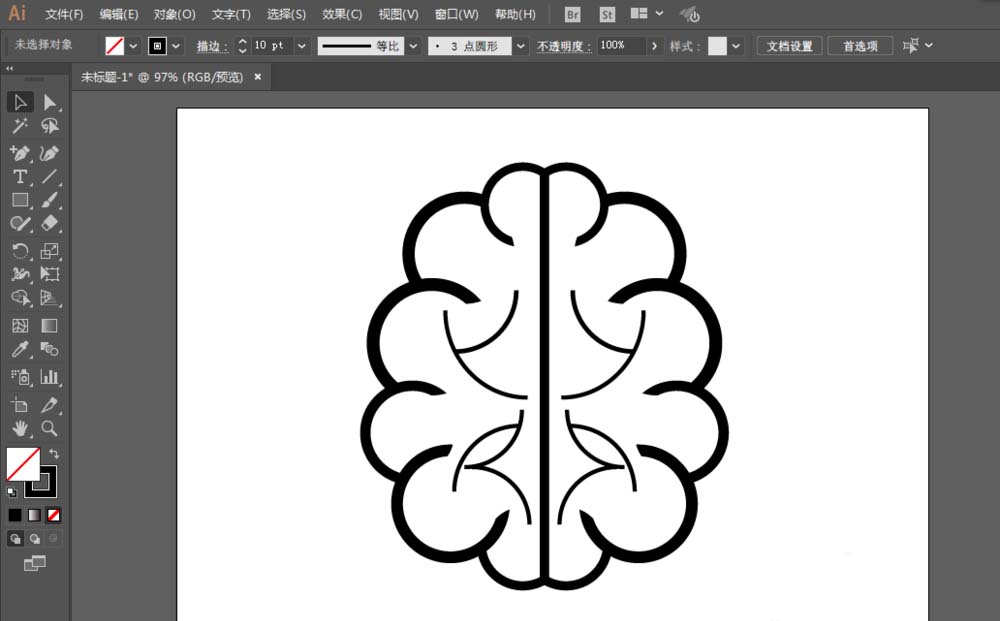
Task: Open 首选项 preferences
Action: click(860, 45)
